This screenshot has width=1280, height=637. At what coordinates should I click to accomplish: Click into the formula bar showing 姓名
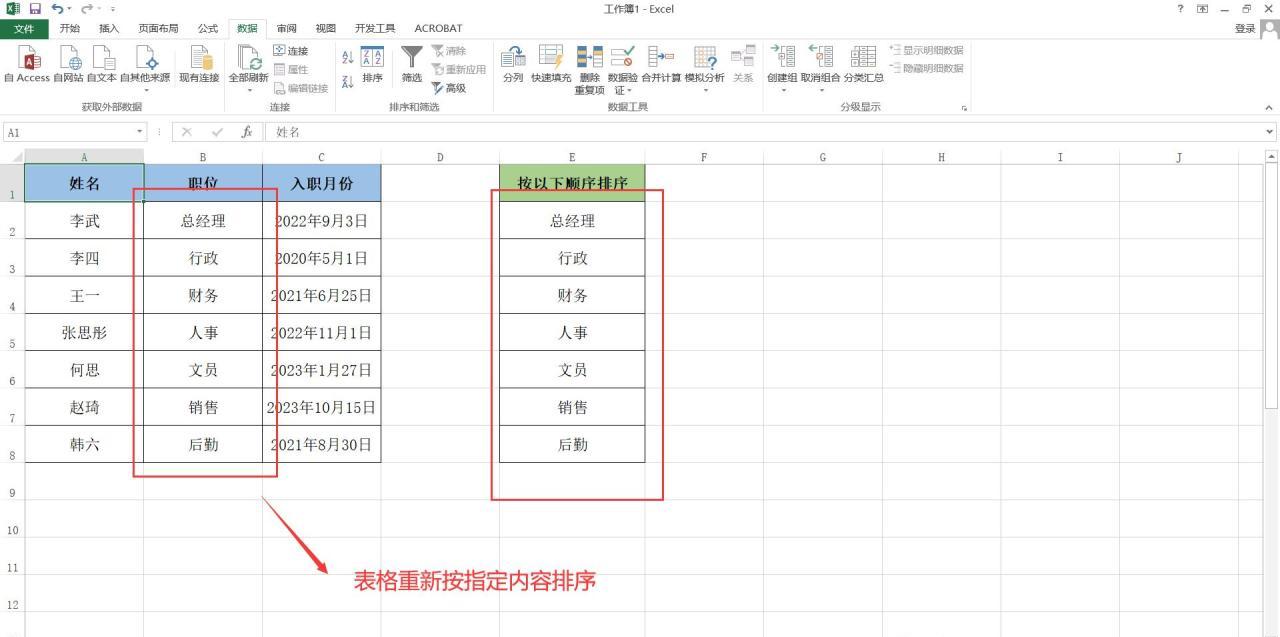[764, 132]
